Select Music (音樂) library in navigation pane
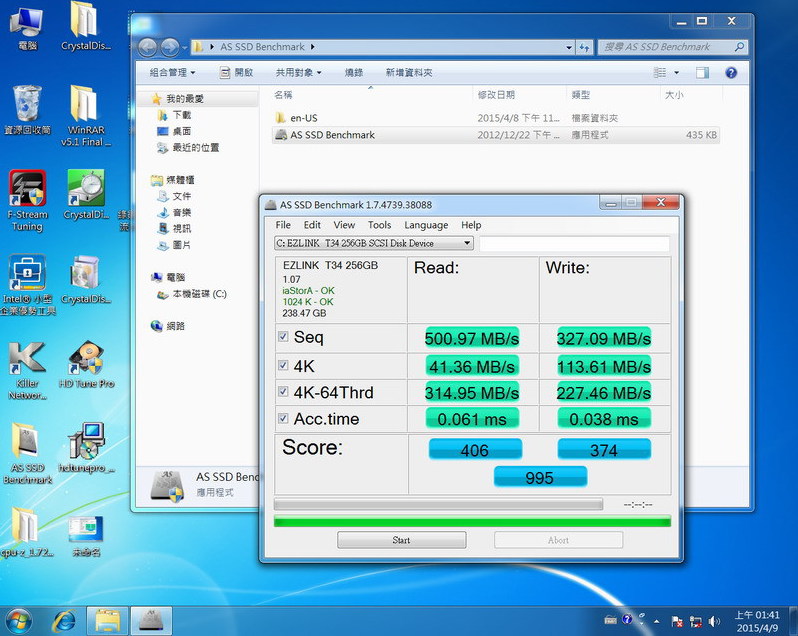 [x=174, y=212]
